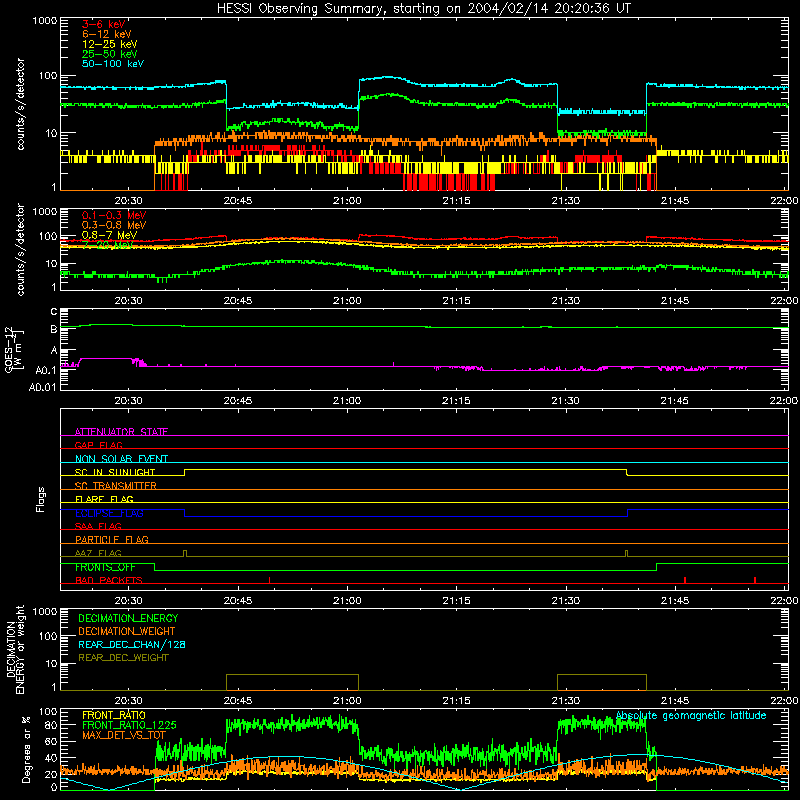Click the HESSI Observing Summary title text
800x800 pixels.
(423, 9)
